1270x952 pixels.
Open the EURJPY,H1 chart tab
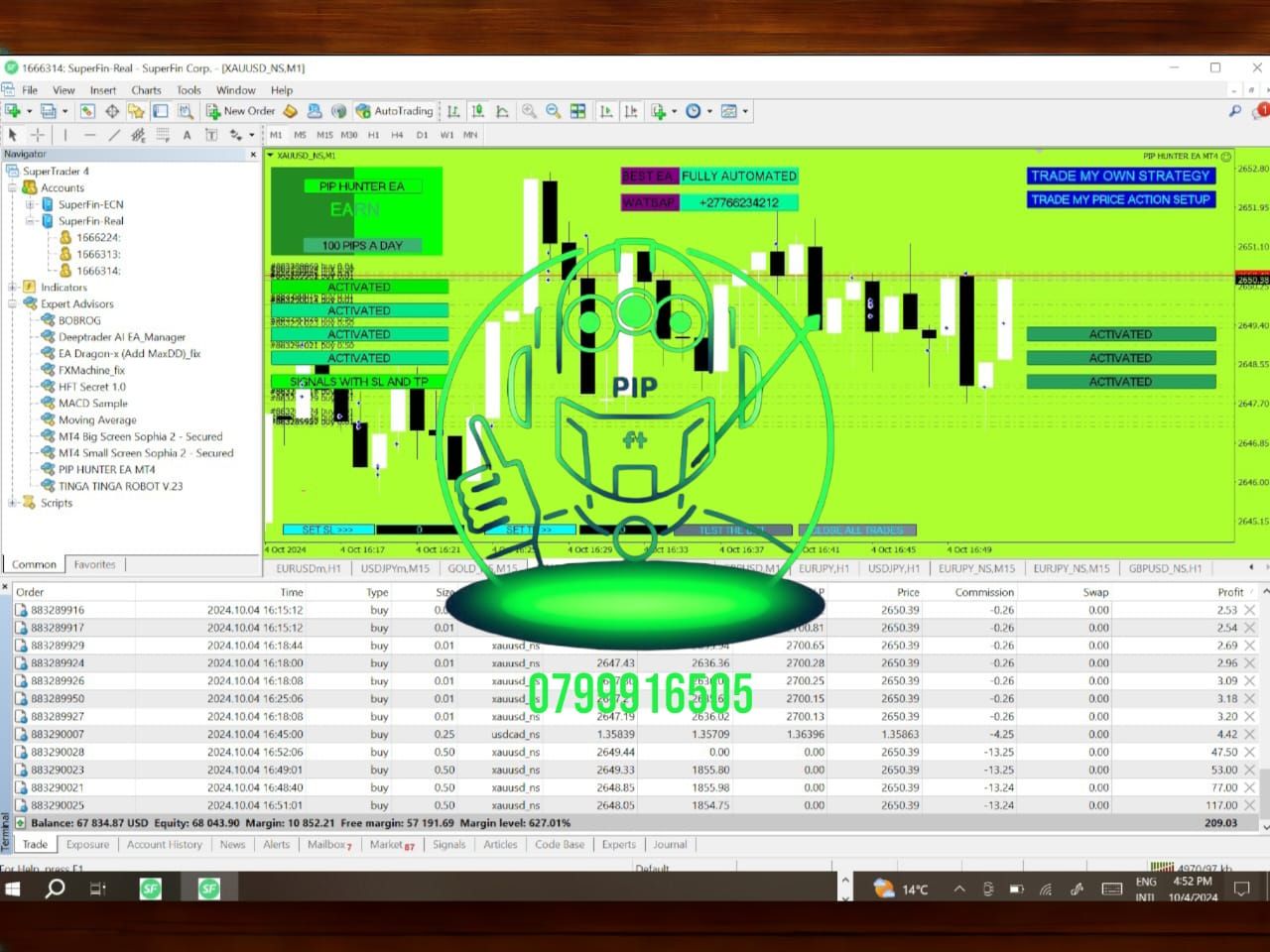tap(824, 568)
